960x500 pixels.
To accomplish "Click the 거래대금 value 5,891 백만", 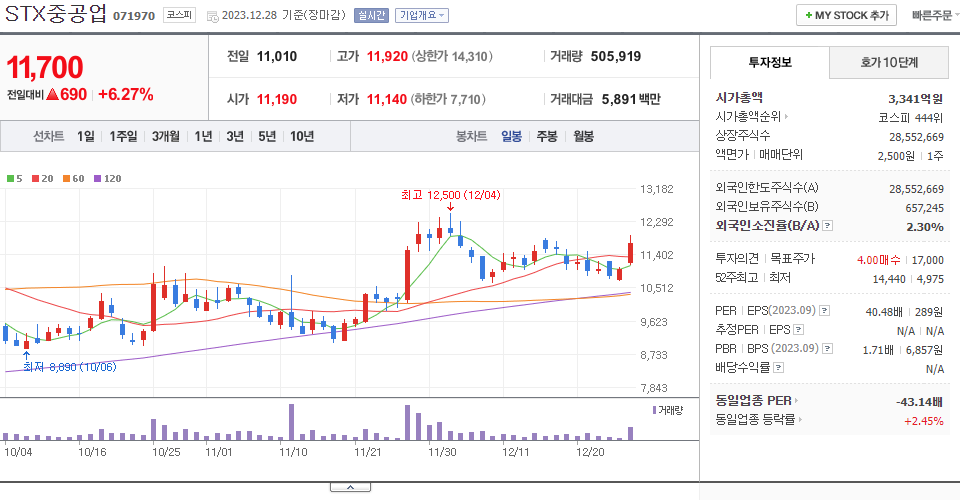I will [631, 99].
